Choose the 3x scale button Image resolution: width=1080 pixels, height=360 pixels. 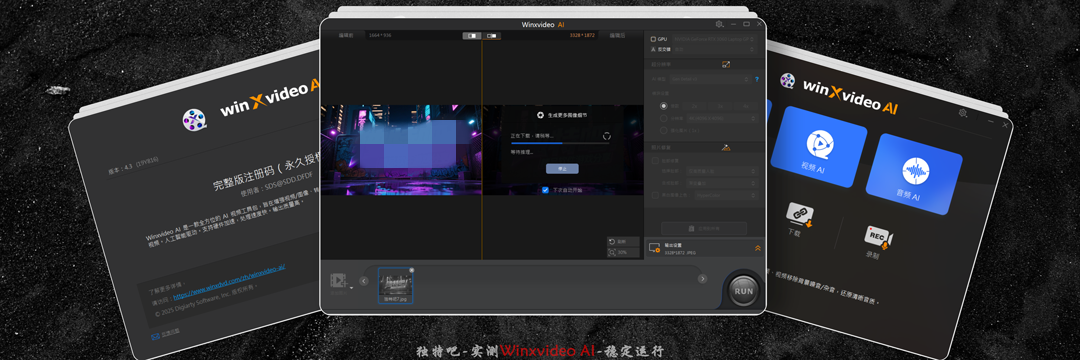point(720,106)
